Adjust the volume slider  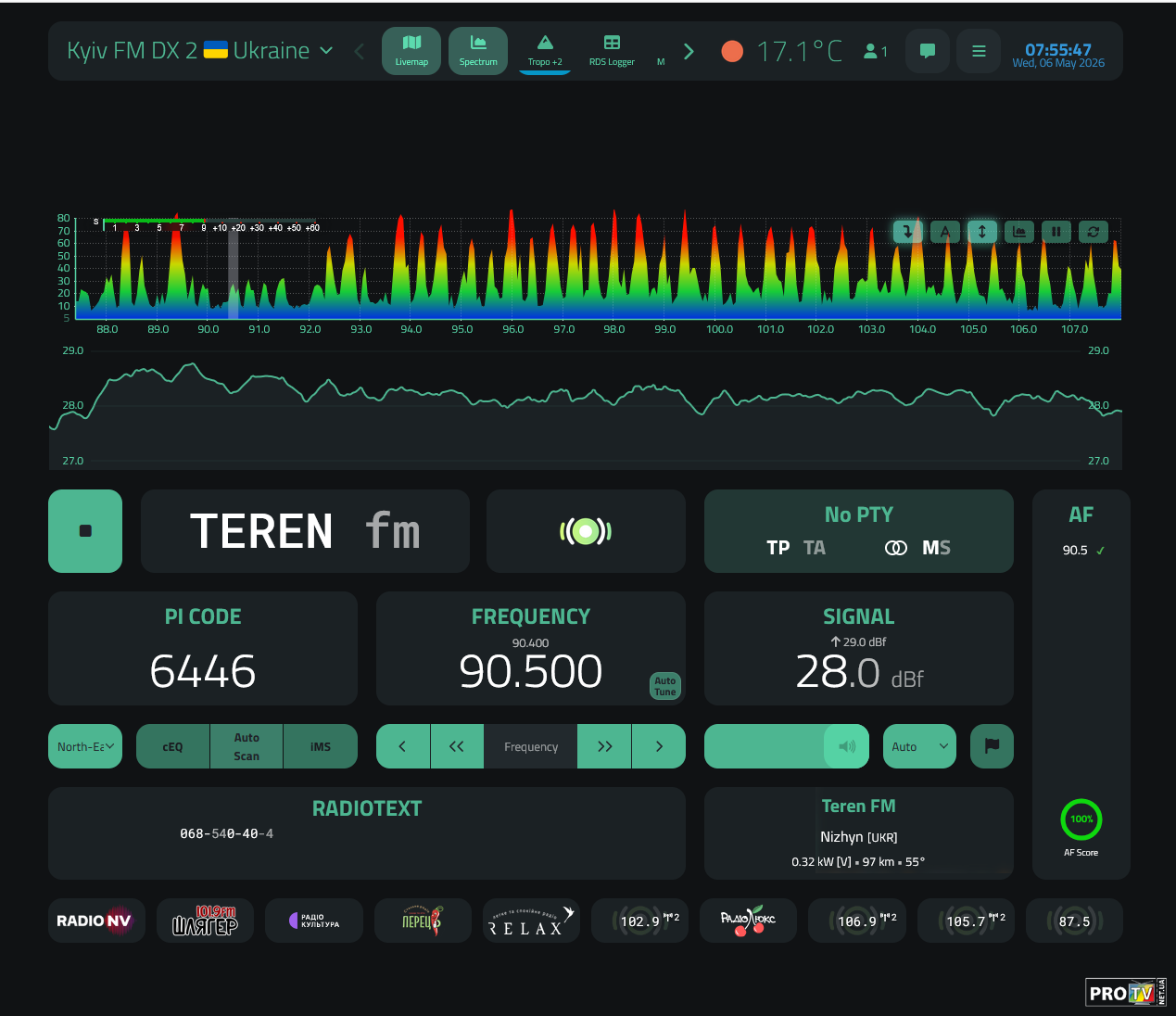pos(787,746)
